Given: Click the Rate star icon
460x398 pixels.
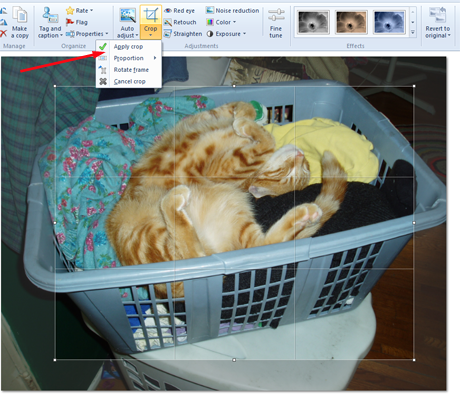Looking at the screenshot, I should point(70,11).
